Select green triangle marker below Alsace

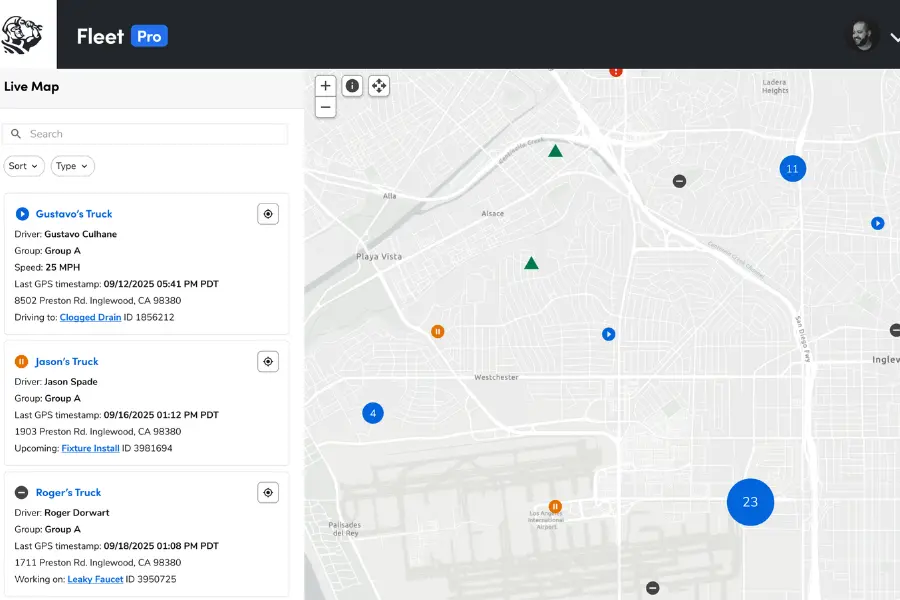532,263
